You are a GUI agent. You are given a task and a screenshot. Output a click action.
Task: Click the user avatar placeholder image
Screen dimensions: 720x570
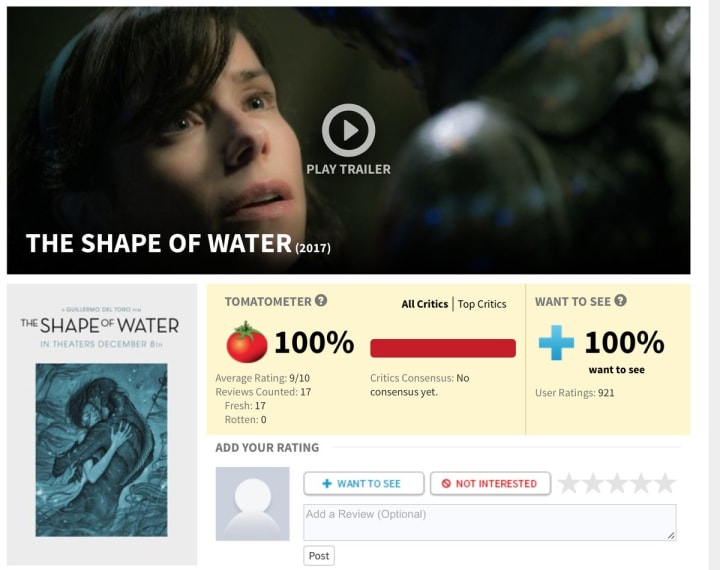tap(252, 503)
